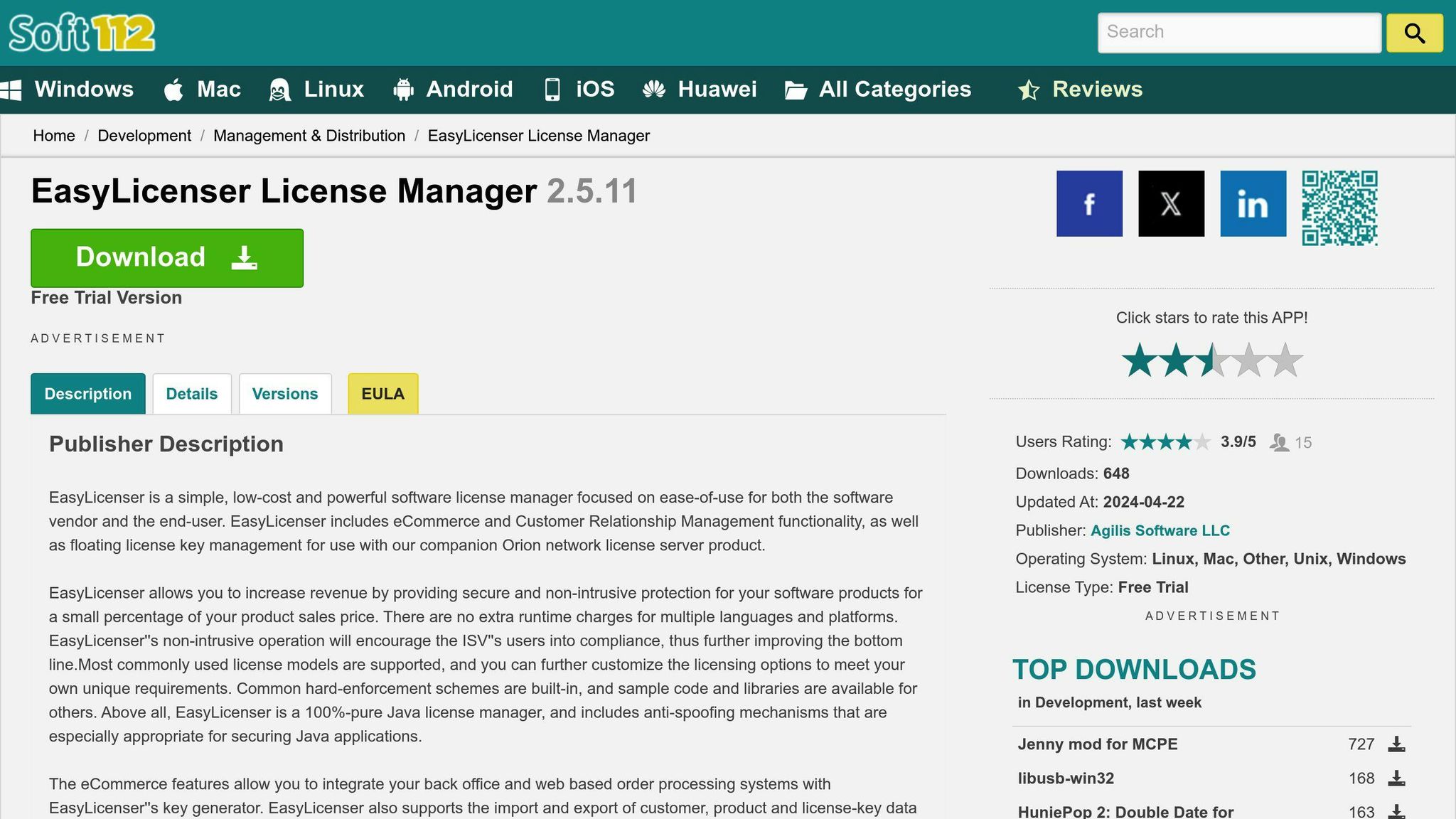Screen dimensions: 1456x819
Task: Rate the app five stars
Action: (1285, 360)
